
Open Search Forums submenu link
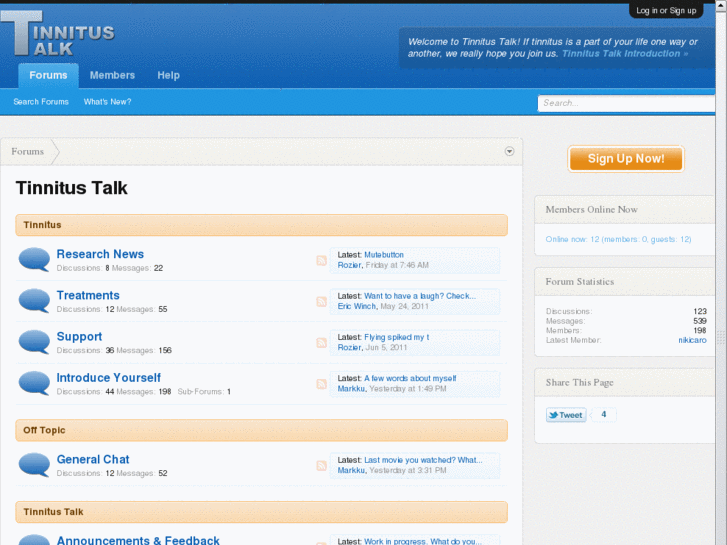[41, 102]
